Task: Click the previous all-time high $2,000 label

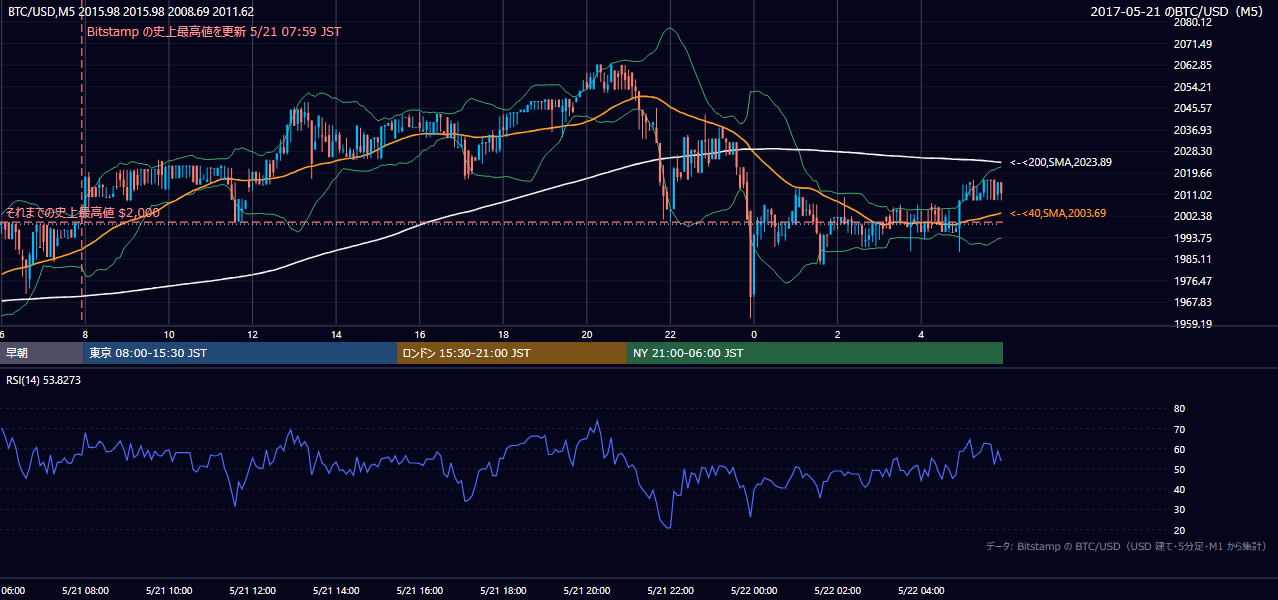Action: coord(83,213)
